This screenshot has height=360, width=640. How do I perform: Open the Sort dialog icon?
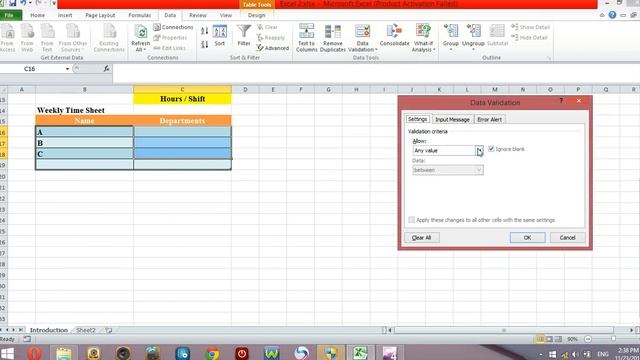coord(220,31)
